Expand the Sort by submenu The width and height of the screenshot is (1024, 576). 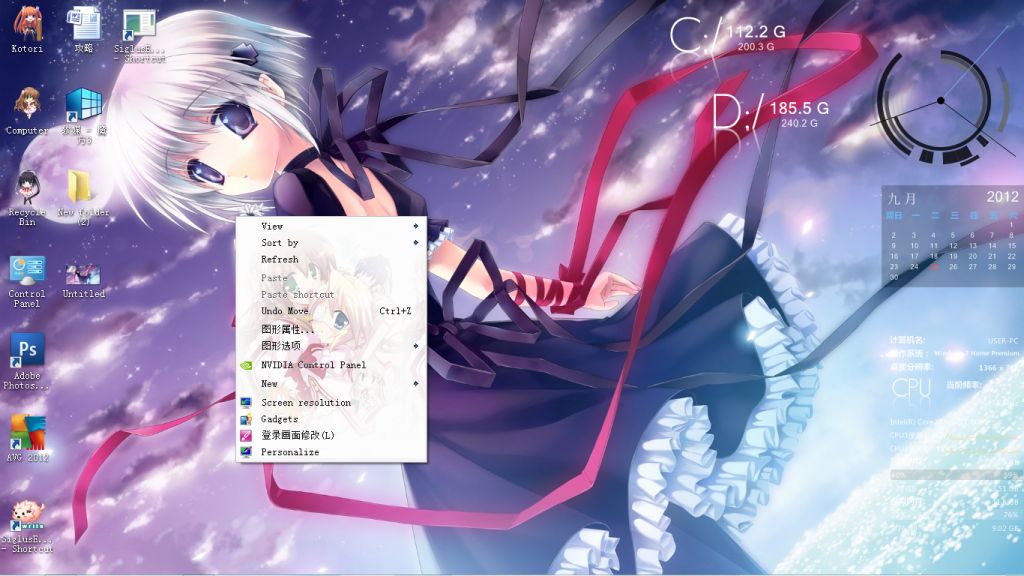tap(415, 243)
